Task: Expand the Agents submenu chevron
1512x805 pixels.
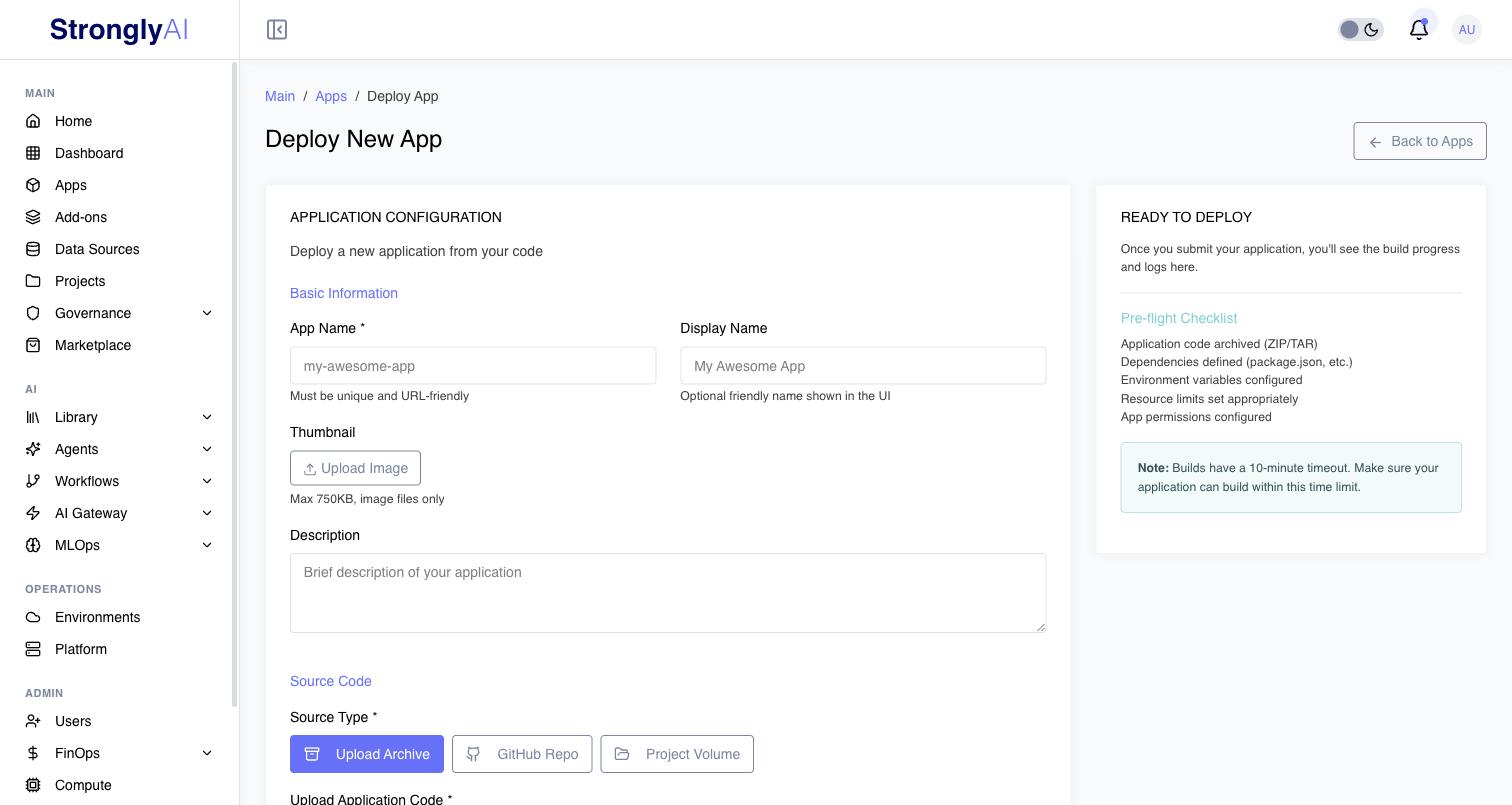Action: pyautogui.click(x=207, y=449)
